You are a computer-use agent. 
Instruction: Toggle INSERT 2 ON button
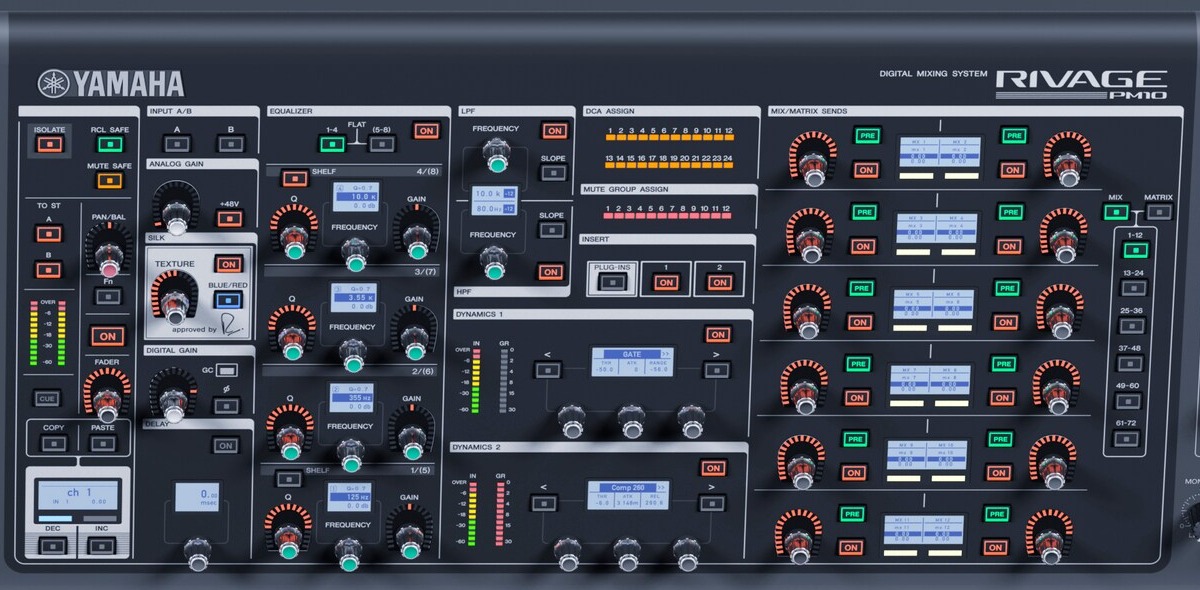[719, 283]
